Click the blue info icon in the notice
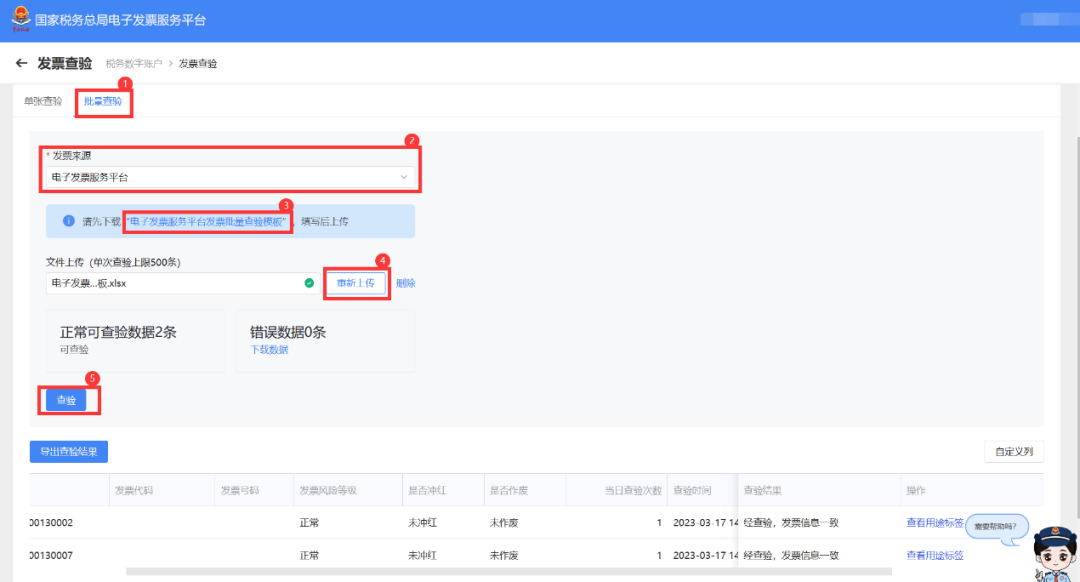The image size is (1080, 582). (x=68, y=221)
